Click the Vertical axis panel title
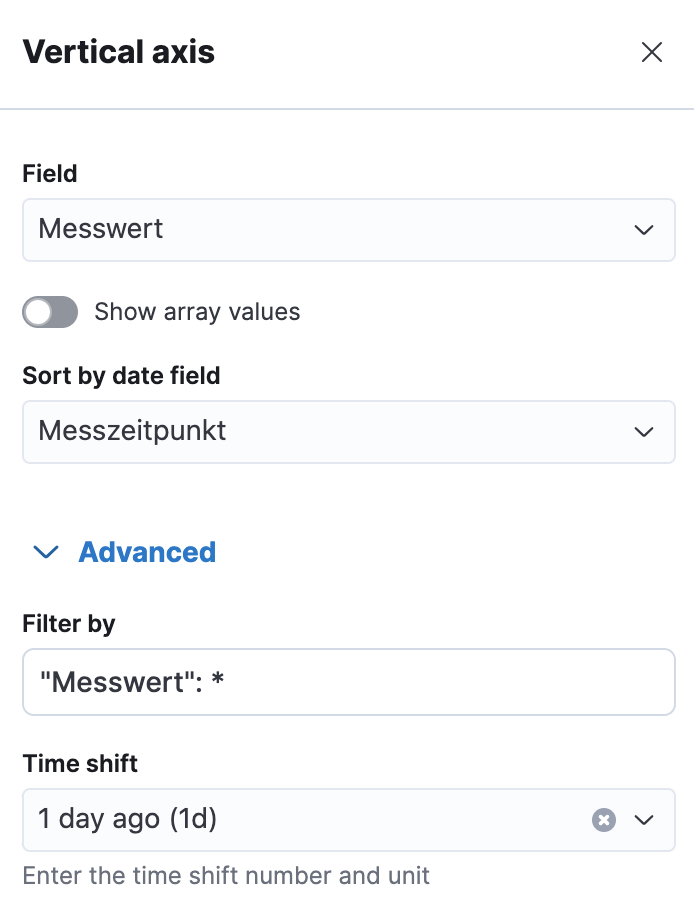694x910 pixels. point(118,51)
